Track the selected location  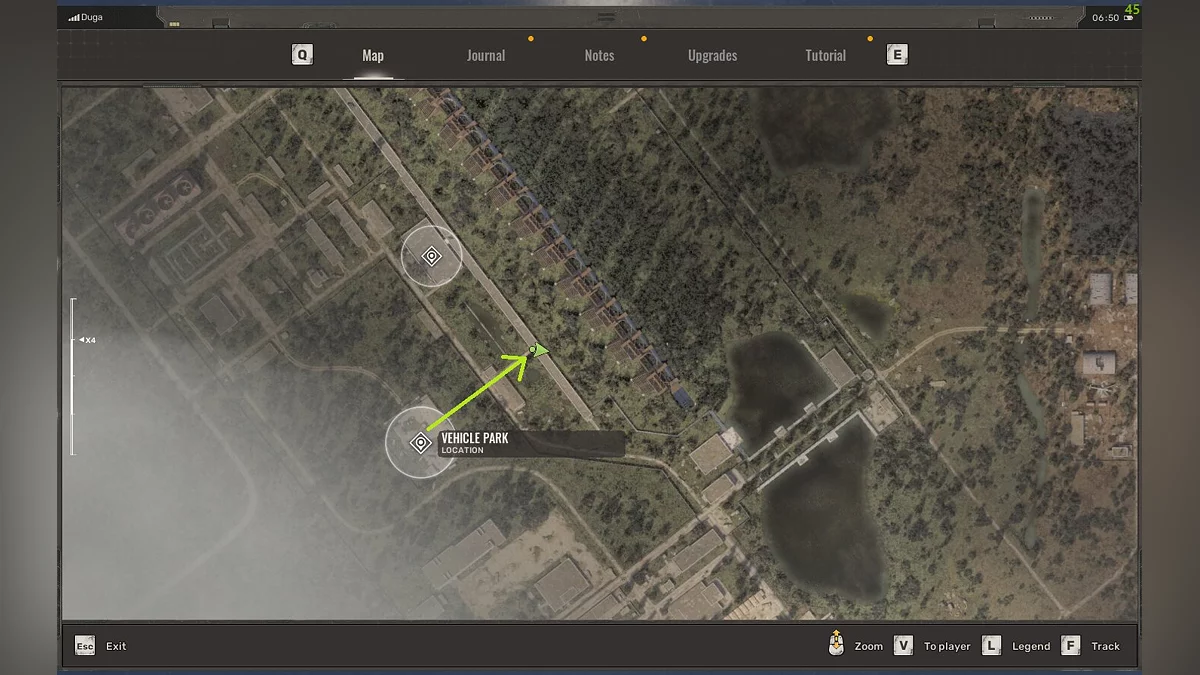[1106, 646]
